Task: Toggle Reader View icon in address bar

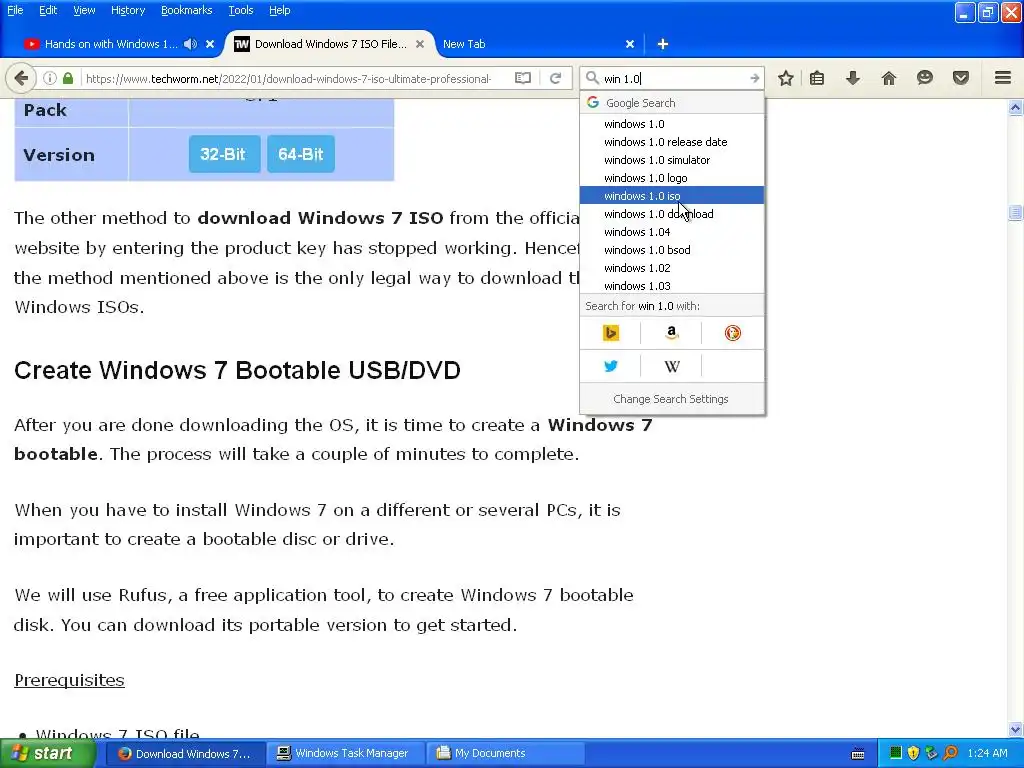Action: (x=522, y=78)
